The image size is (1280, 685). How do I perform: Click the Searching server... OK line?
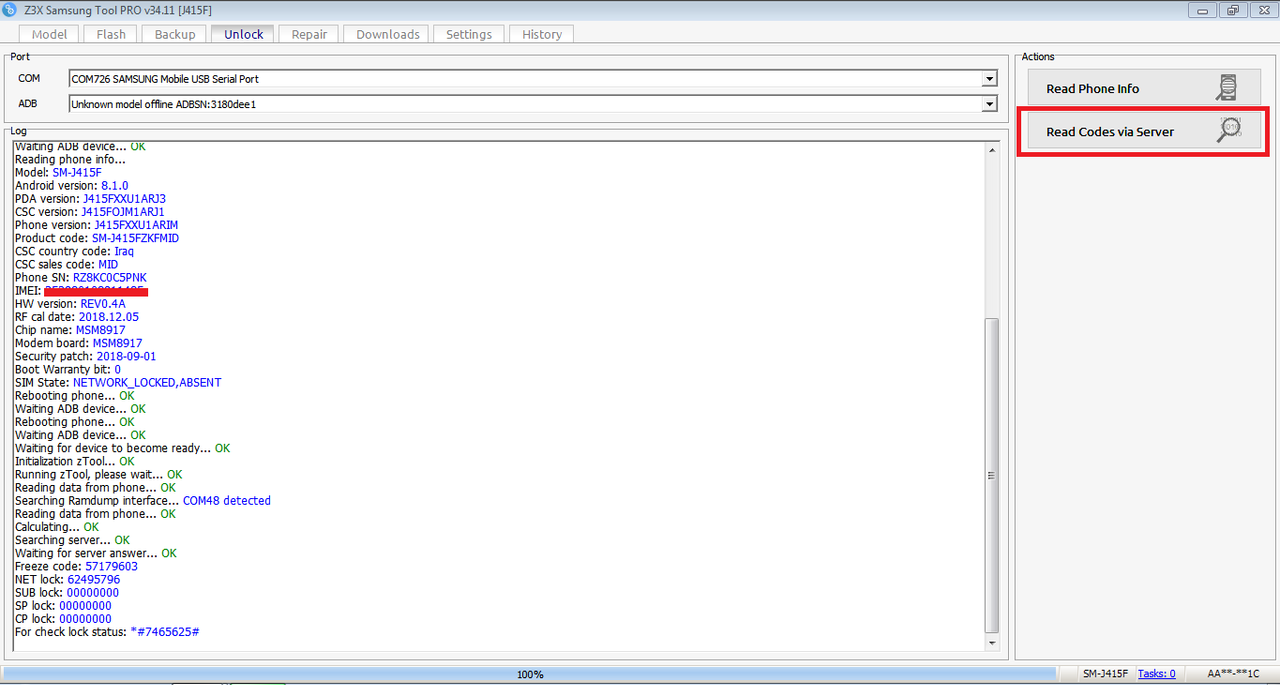point(73,540)
